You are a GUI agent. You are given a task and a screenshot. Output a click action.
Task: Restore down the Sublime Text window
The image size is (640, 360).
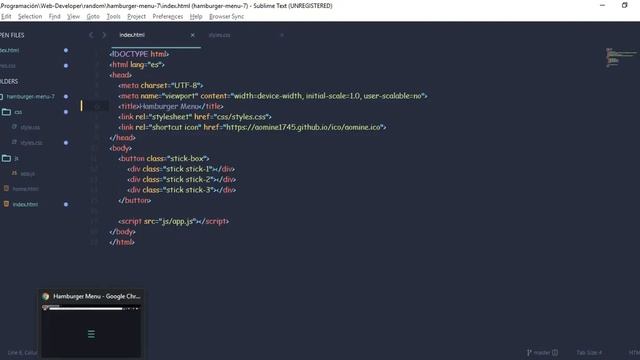(x=624, y=5)
